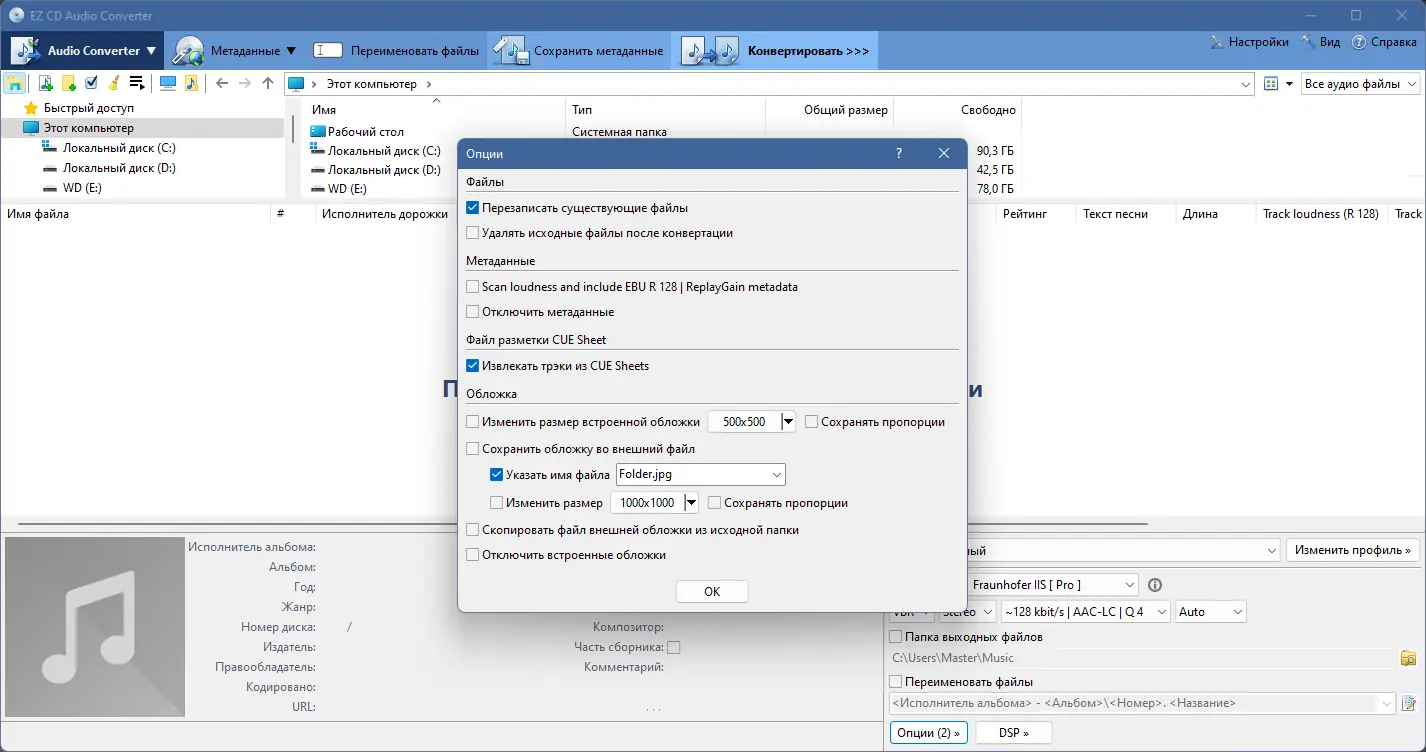Click the Изменить профиль button
Image resolution: width=1426 pixels, height=752 pixels.
pos(1353,550)
